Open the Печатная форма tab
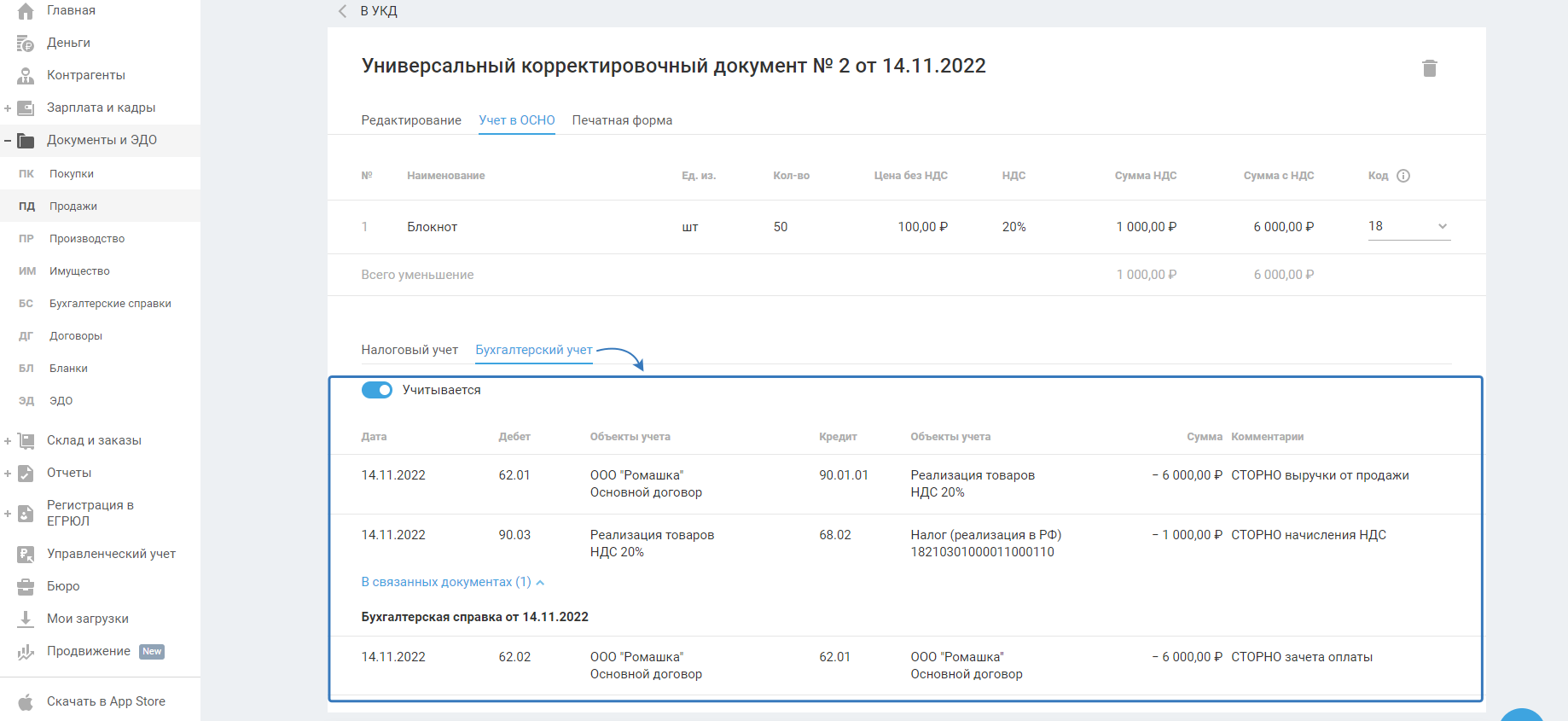 tap(622, 120)
